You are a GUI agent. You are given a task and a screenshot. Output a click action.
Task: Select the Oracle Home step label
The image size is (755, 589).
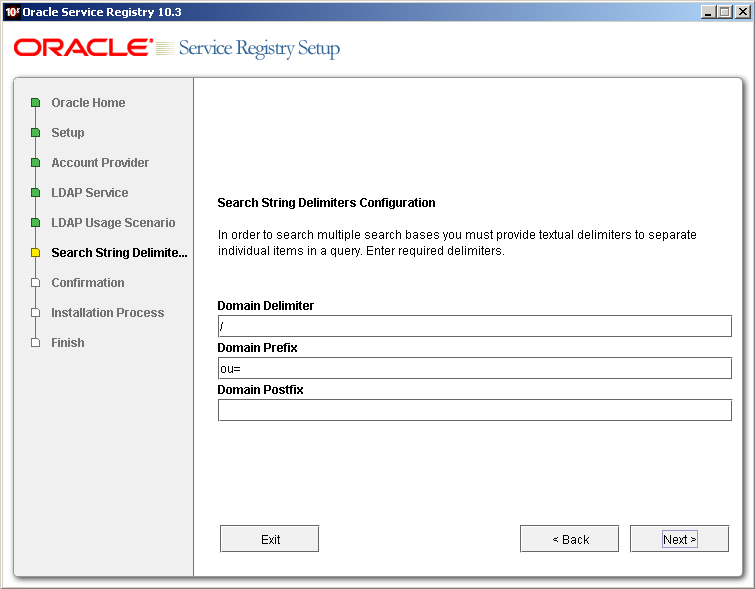pyautogui.click(x=88, y=103)
